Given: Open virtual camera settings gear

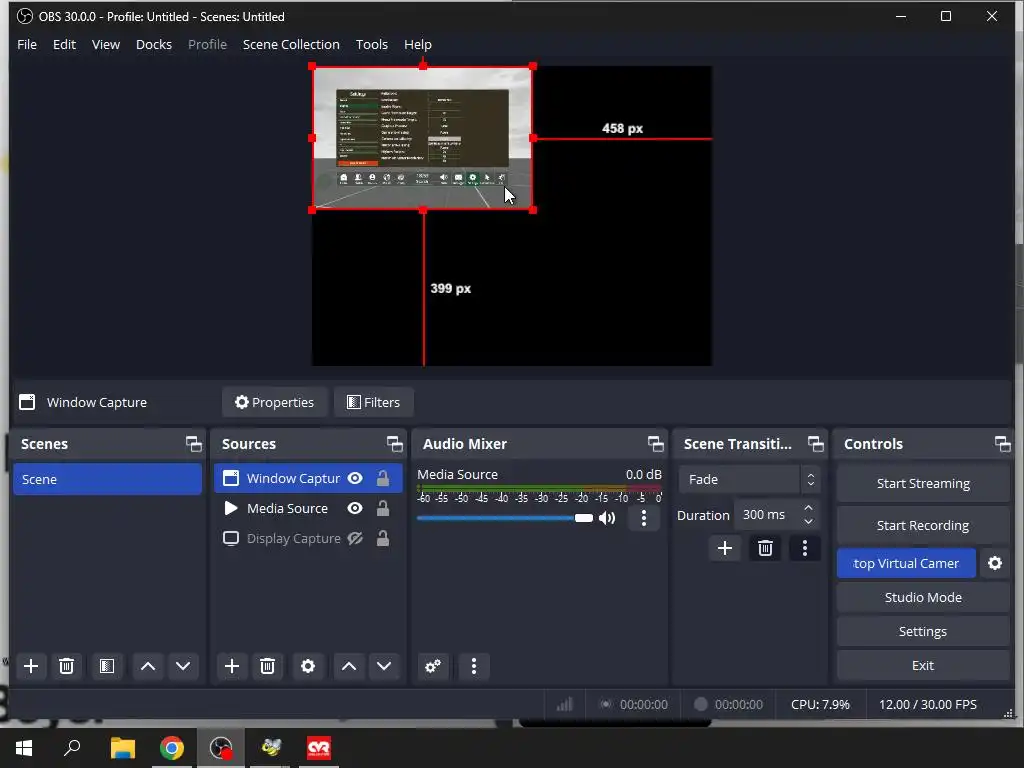Looking at the screenshot, I should click(995, 563).
